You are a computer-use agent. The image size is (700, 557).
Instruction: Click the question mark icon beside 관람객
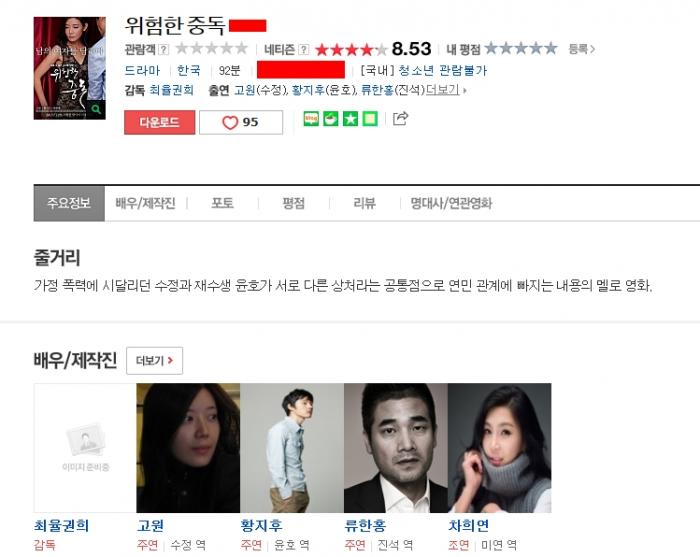pos(164,49)
